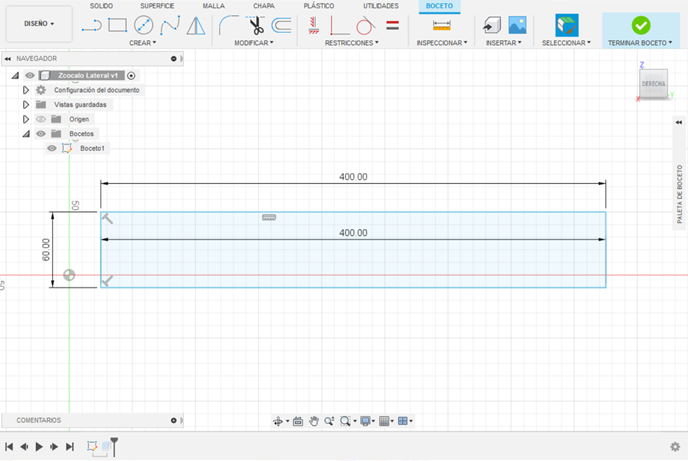Select the Spline tool

click(170, 25)
